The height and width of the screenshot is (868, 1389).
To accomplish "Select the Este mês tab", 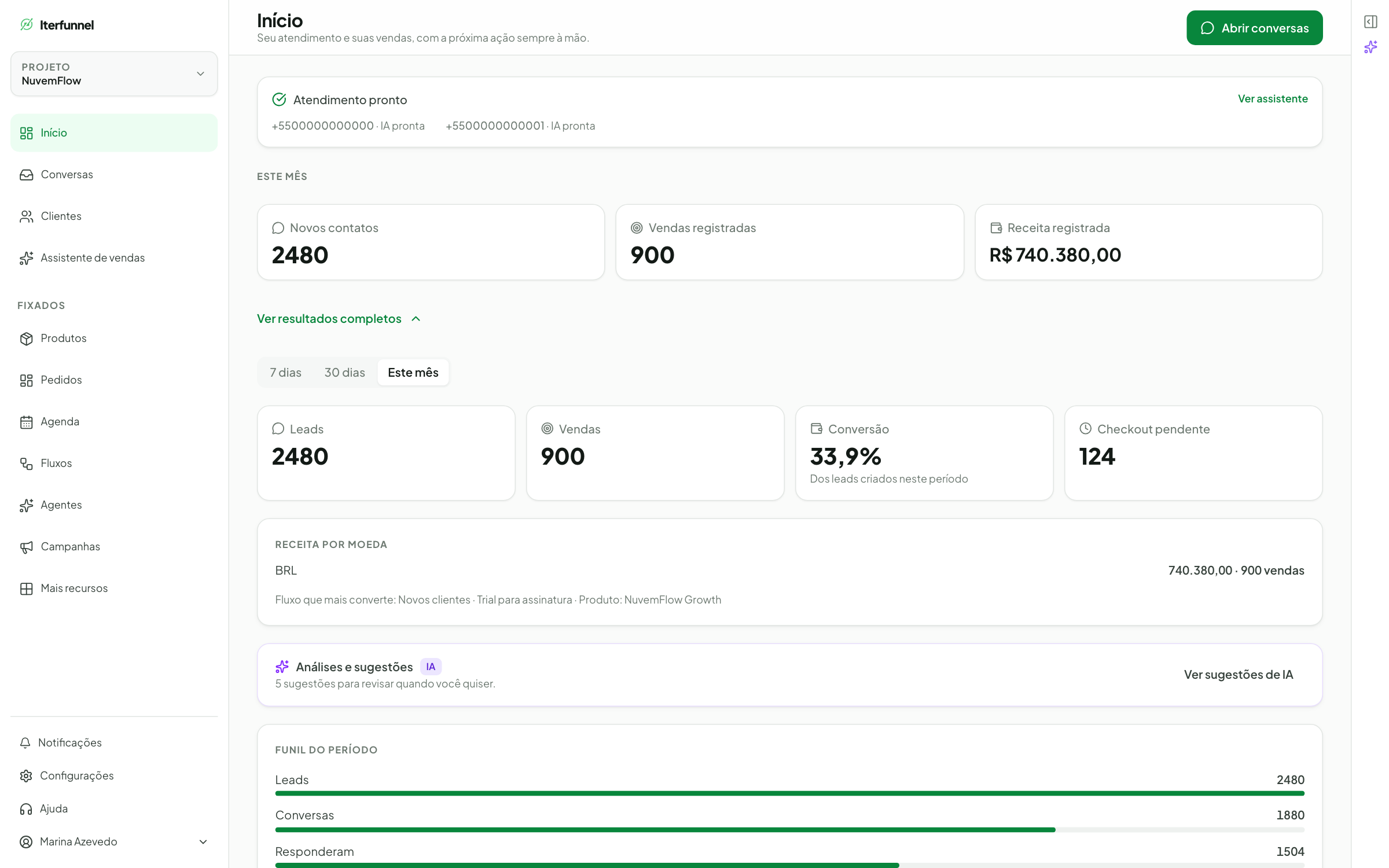I will [x=413, y=373].
